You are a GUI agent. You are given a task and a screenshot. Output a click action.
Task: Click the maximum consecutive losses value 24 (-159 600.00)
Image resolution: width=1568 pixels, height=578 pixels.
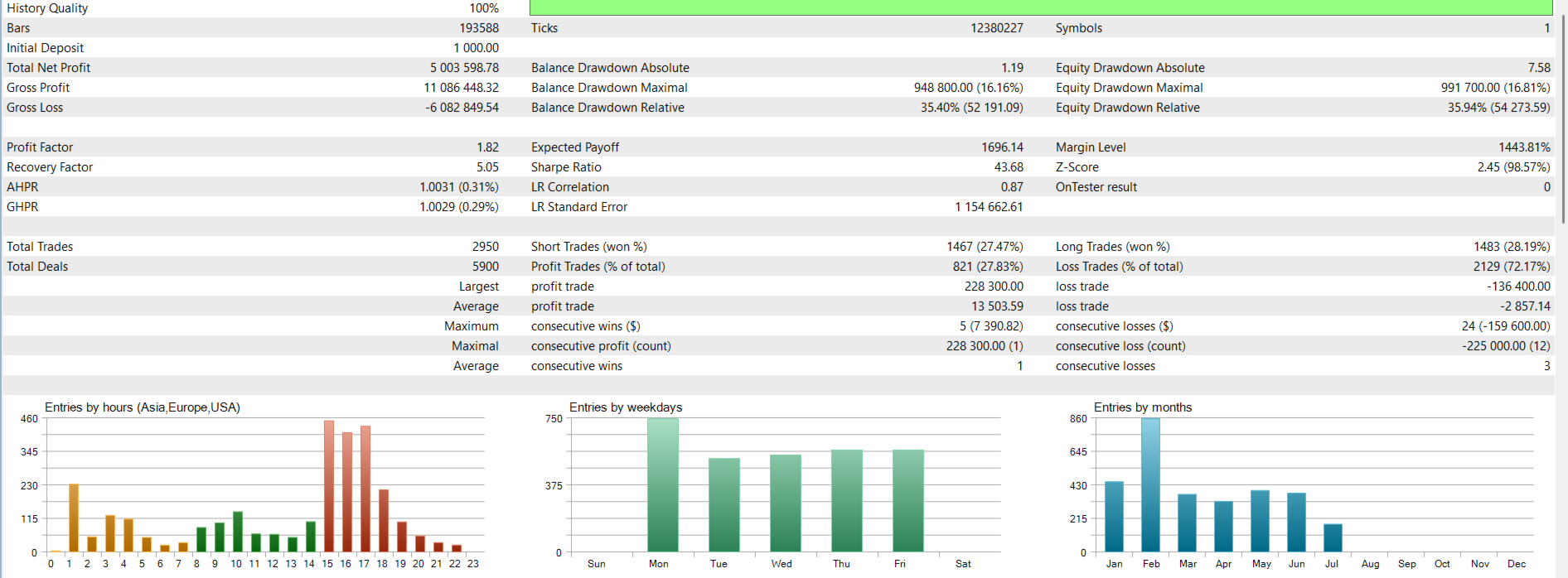1506,326
